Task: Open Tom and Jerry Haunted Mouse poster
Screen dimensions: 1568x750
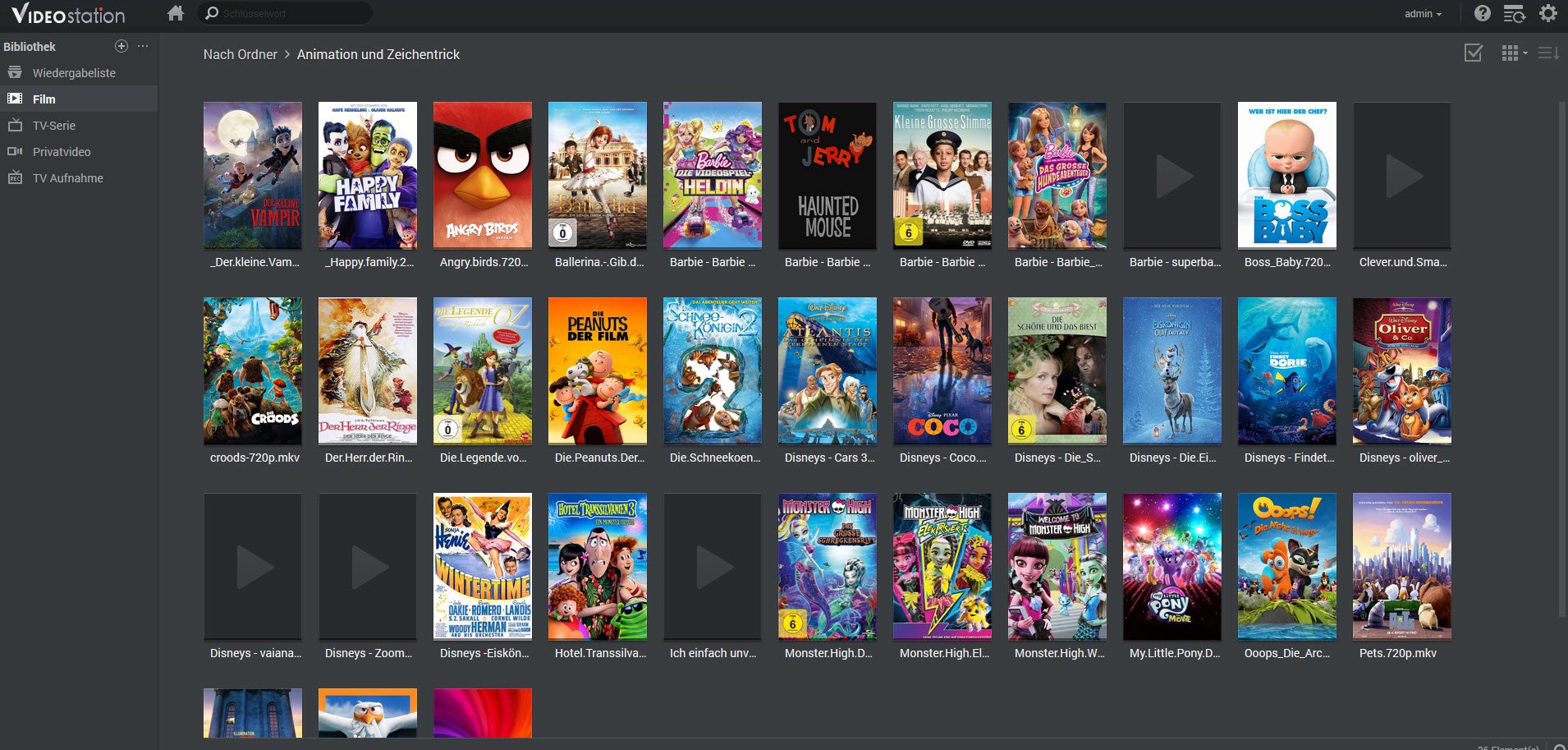Action: coord(828,175)
